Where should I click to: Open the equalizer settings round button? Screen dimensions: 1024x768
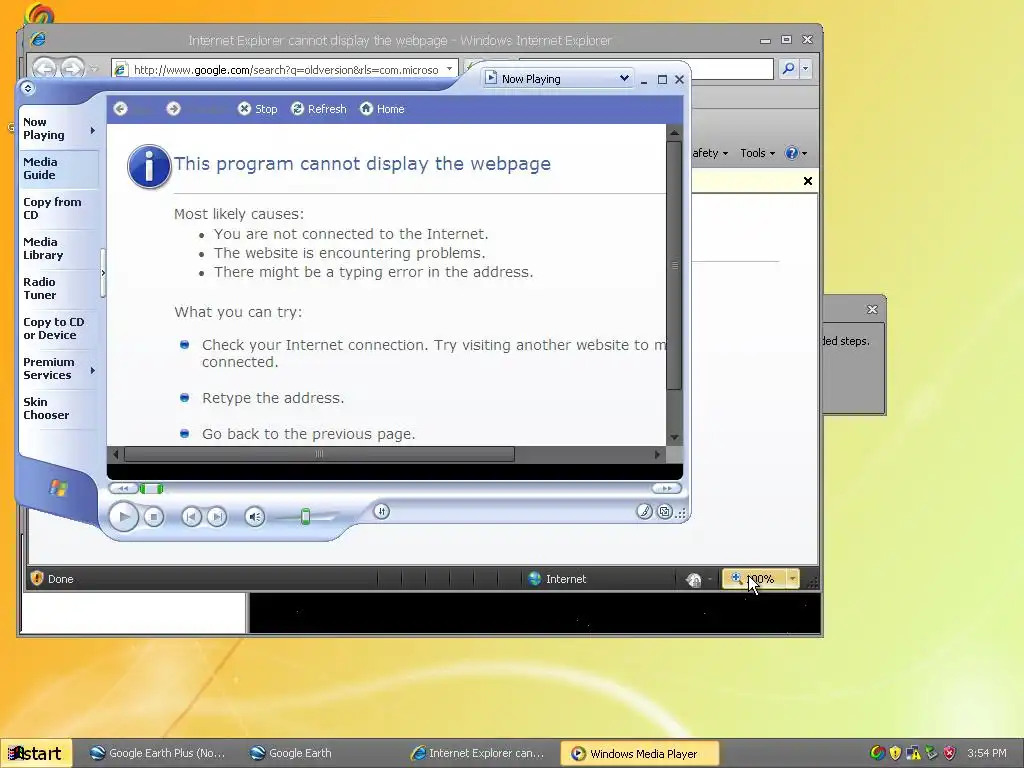[382, 511]
